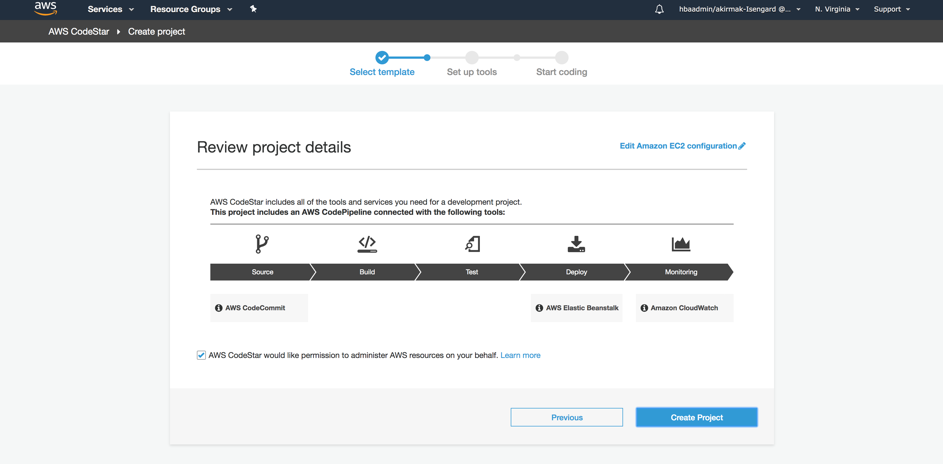Image resolution: width=943 pixels, height=464 pixels.
Task: Click the Test document search icon
Action: 472,243
